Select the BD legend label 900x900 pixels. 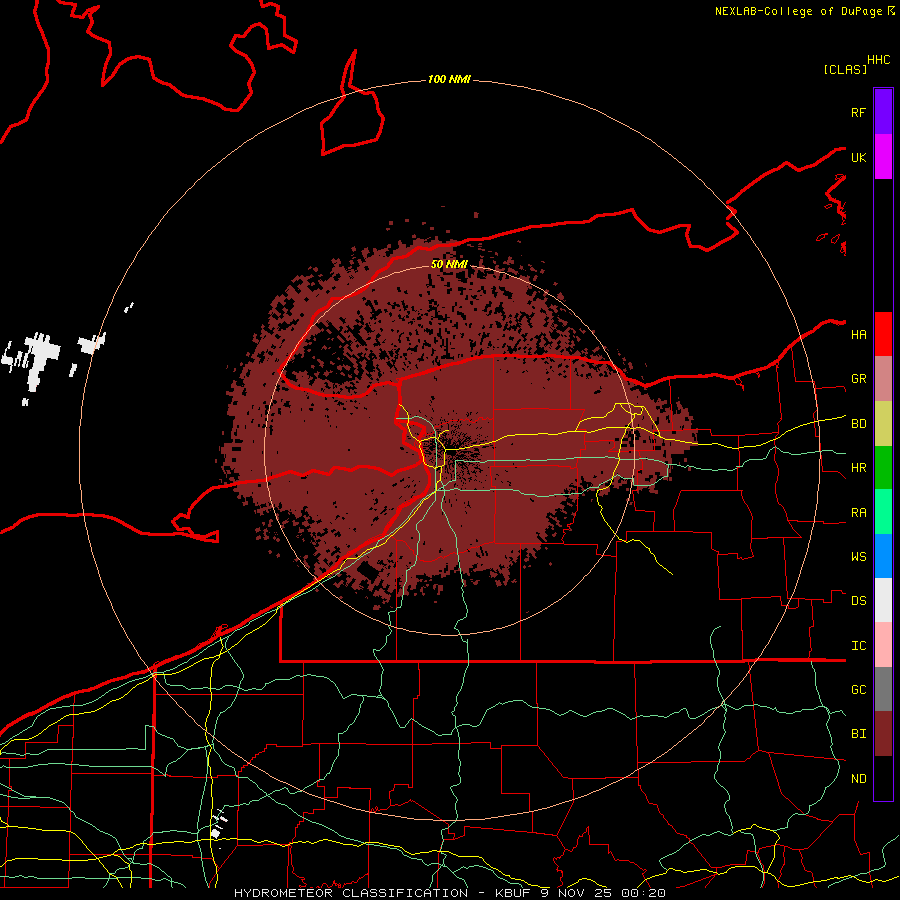(x=858, y=424)
